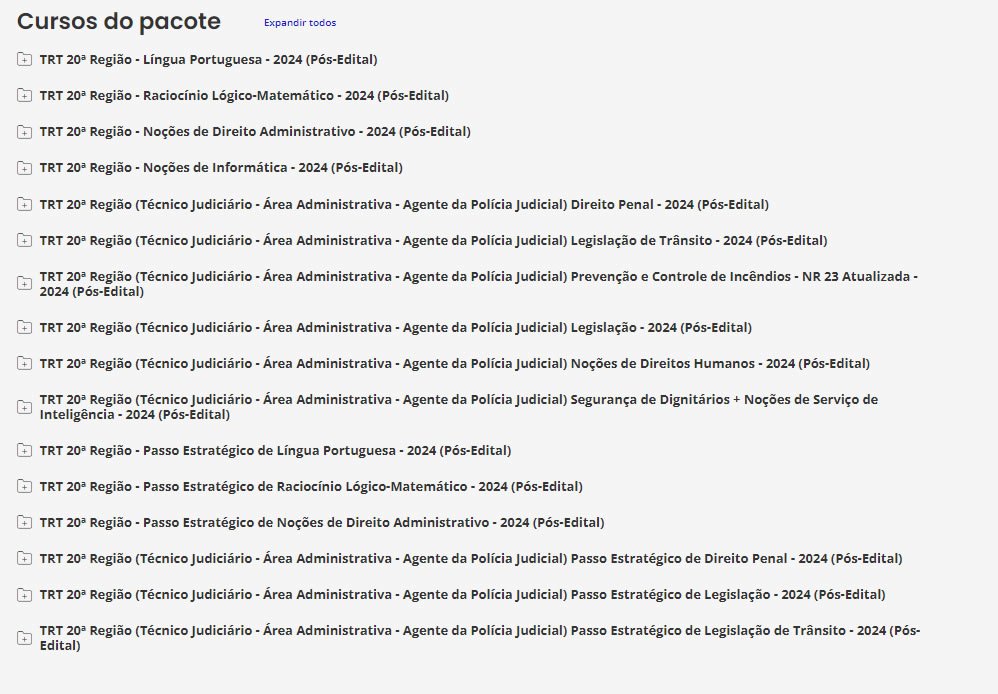998x694 pixels.
Task: Expand folder icon for Prevenção e Controle de Incêndios
Action: (25, 284)
